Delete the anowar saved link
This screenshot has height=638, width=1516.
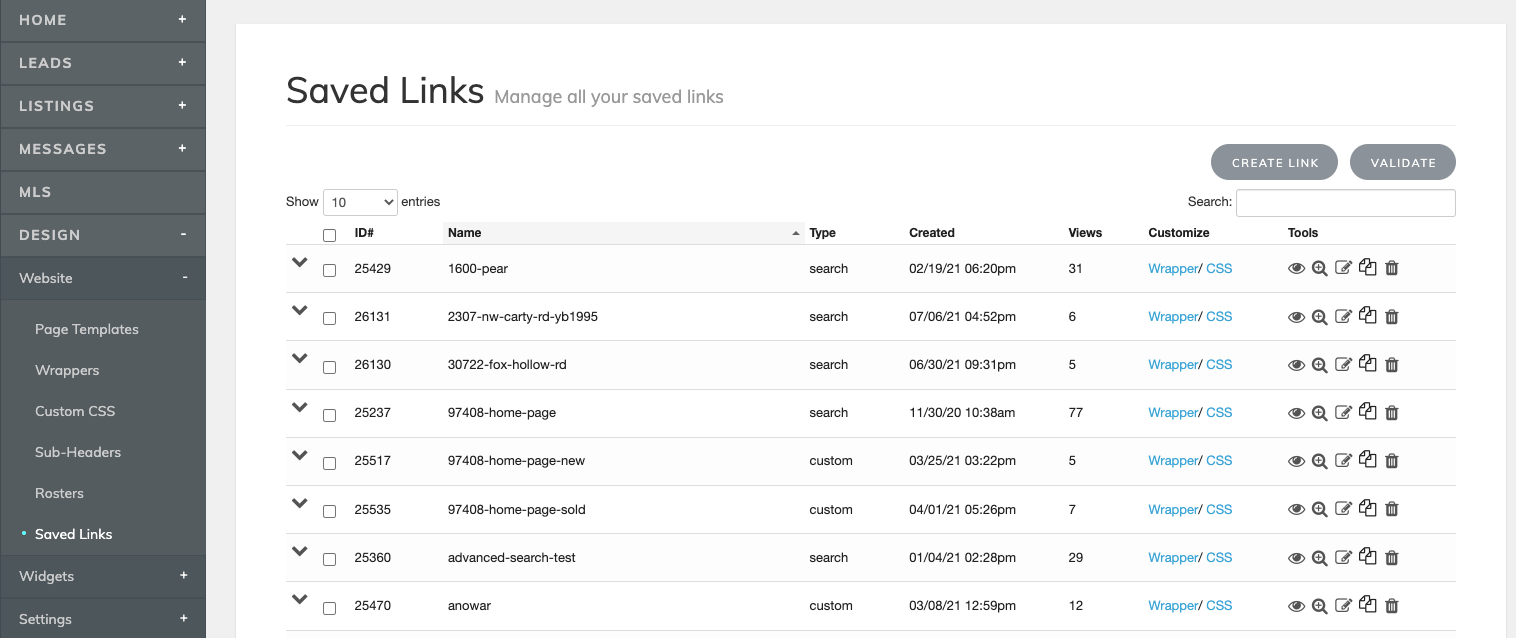[1391, 605]
